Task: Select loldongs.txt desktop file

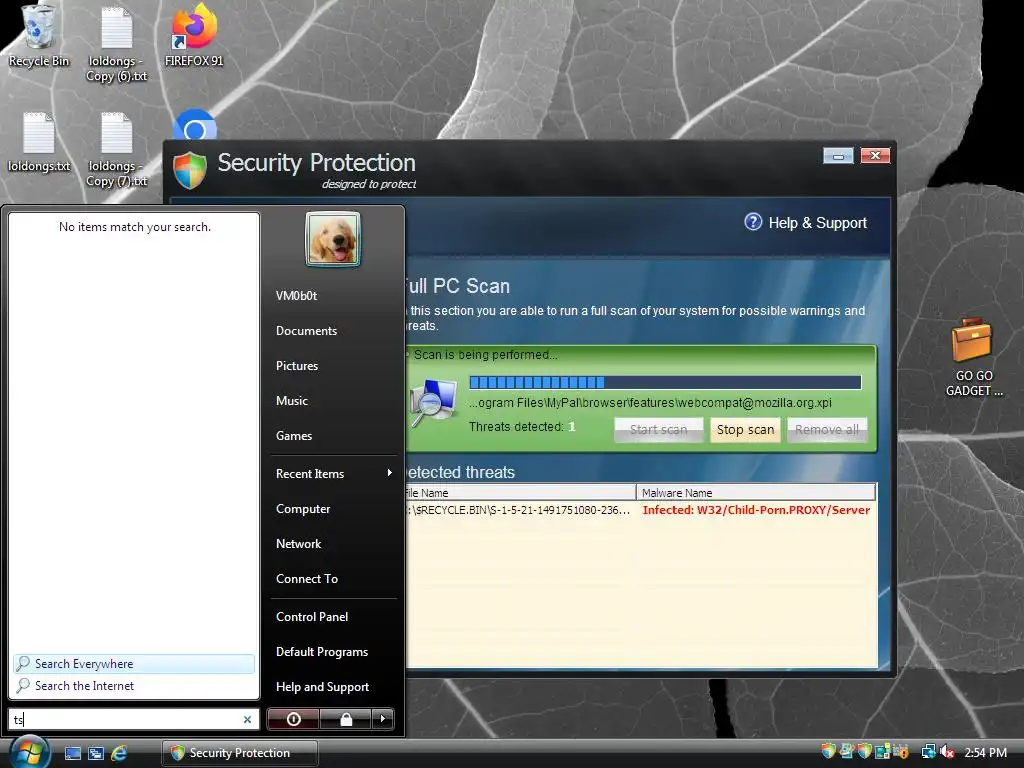Action: click(x=39, y=142)
